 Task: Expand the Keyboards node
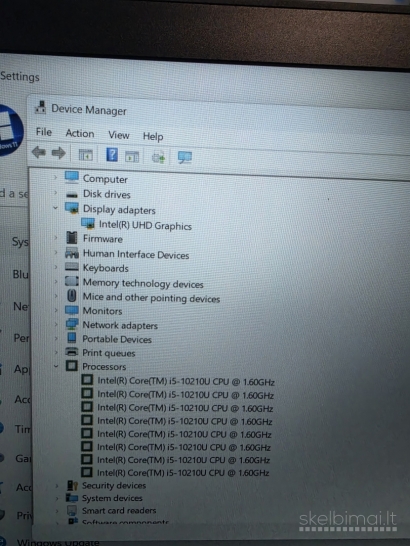(x=55, y=267)
